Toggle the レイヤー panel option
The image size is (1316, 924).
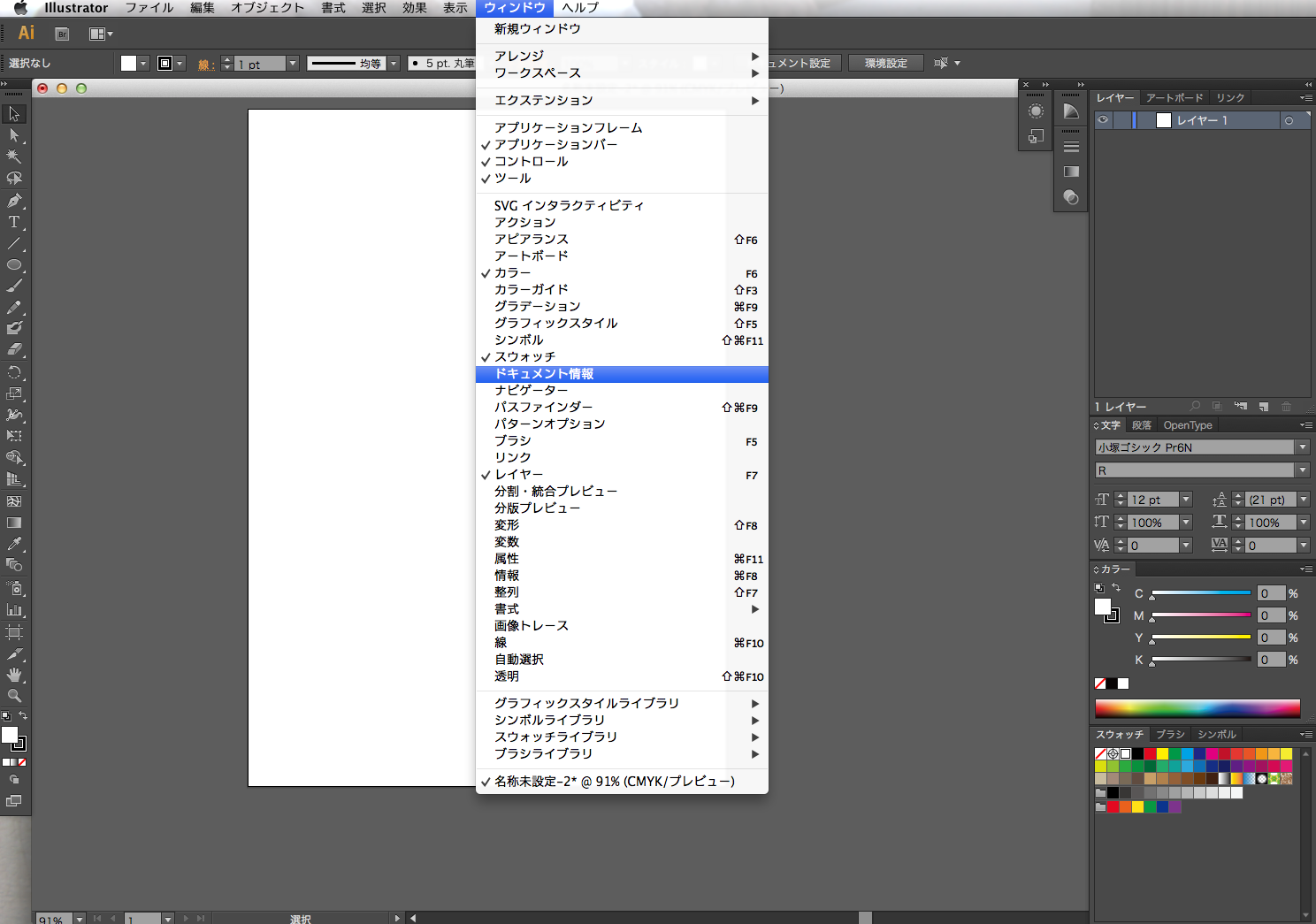click(622, 474)
